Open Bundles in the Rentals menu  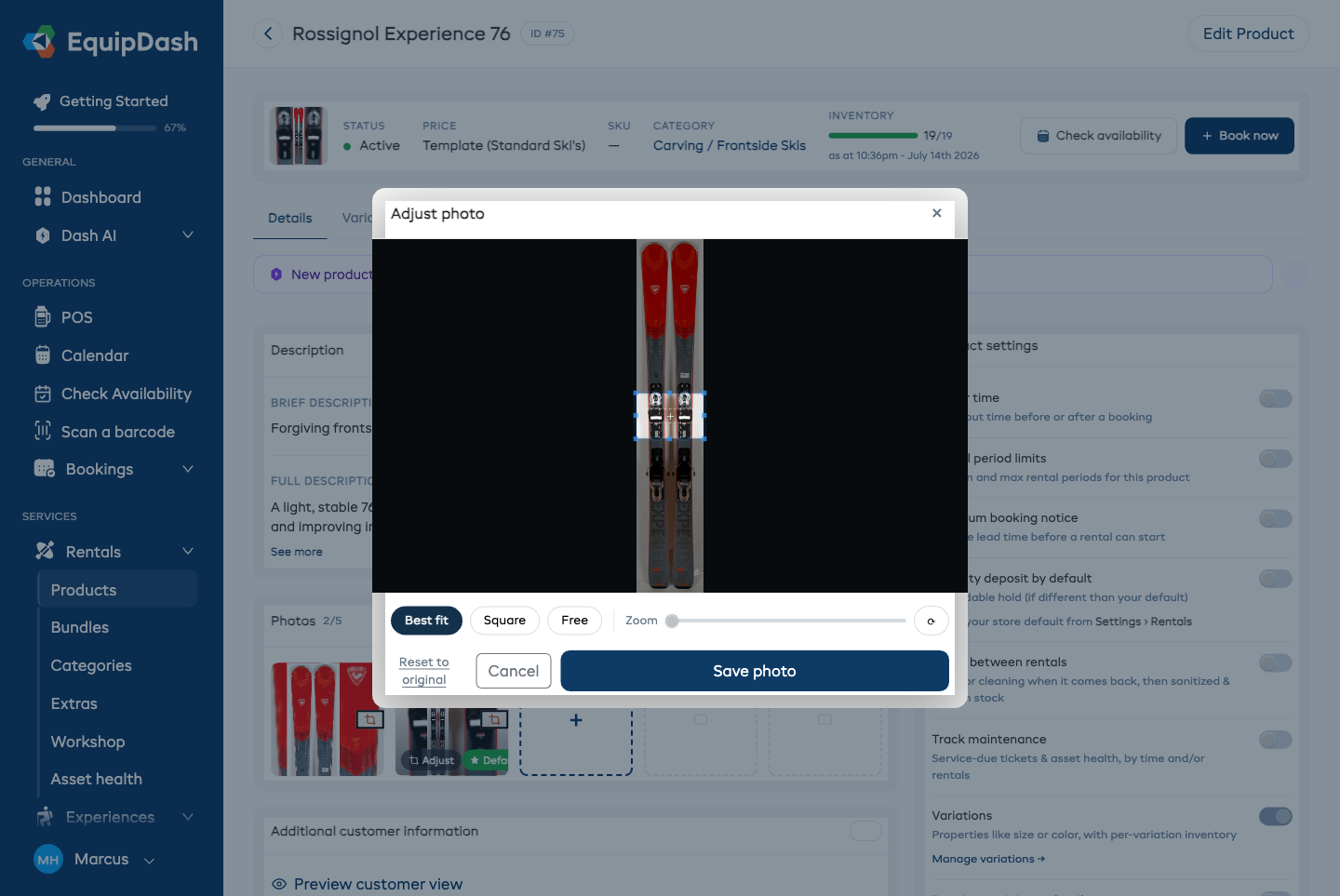point(80,627)
